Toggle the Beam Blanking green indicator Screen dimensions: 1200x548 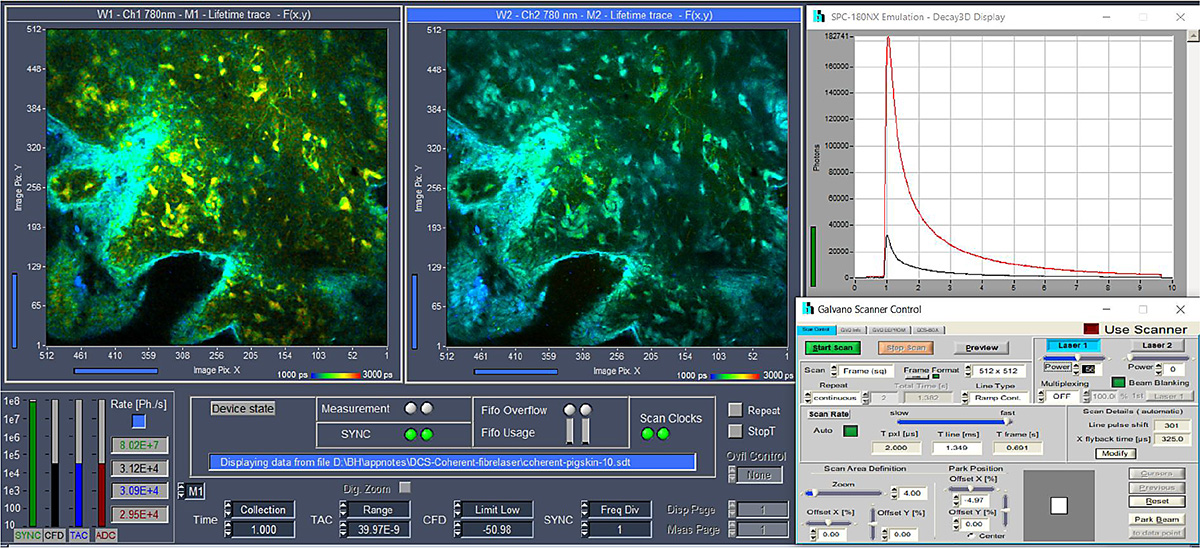pos(1118,382)
